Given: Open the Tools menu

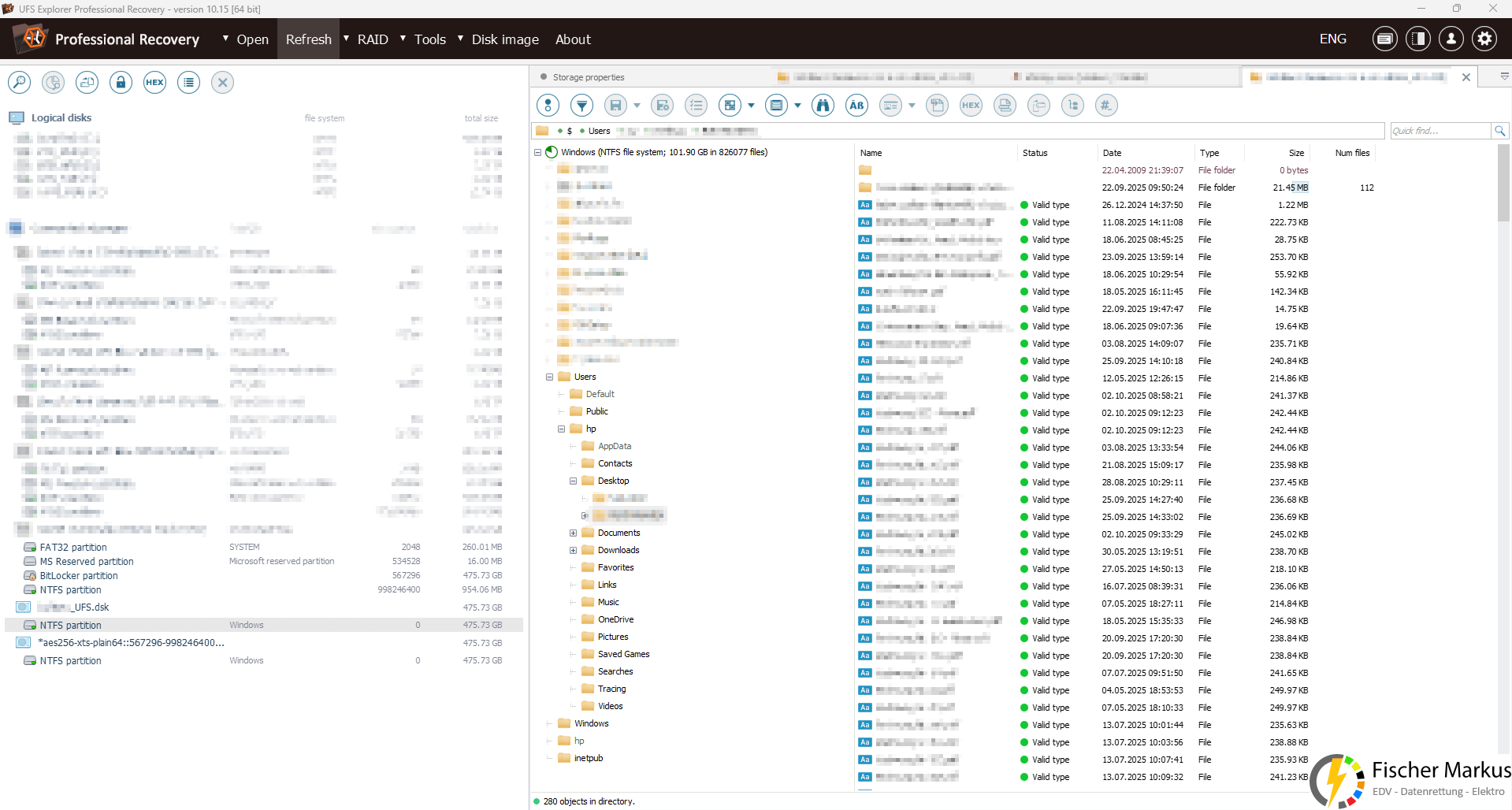Looking at the screenshot, I should [x=429, y=39].
